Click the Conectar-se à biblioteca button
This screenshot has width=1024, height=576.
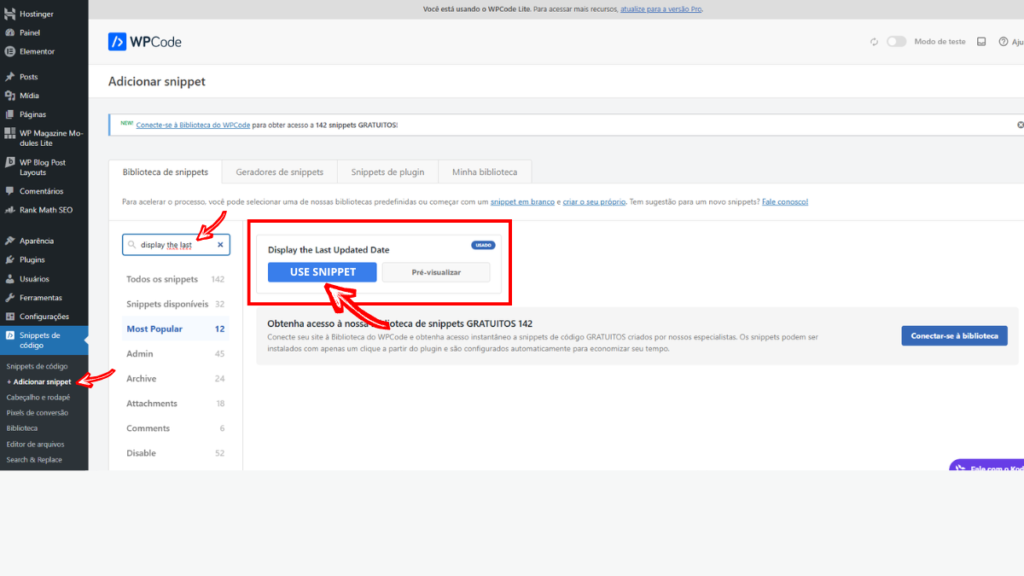pos(953,336)
